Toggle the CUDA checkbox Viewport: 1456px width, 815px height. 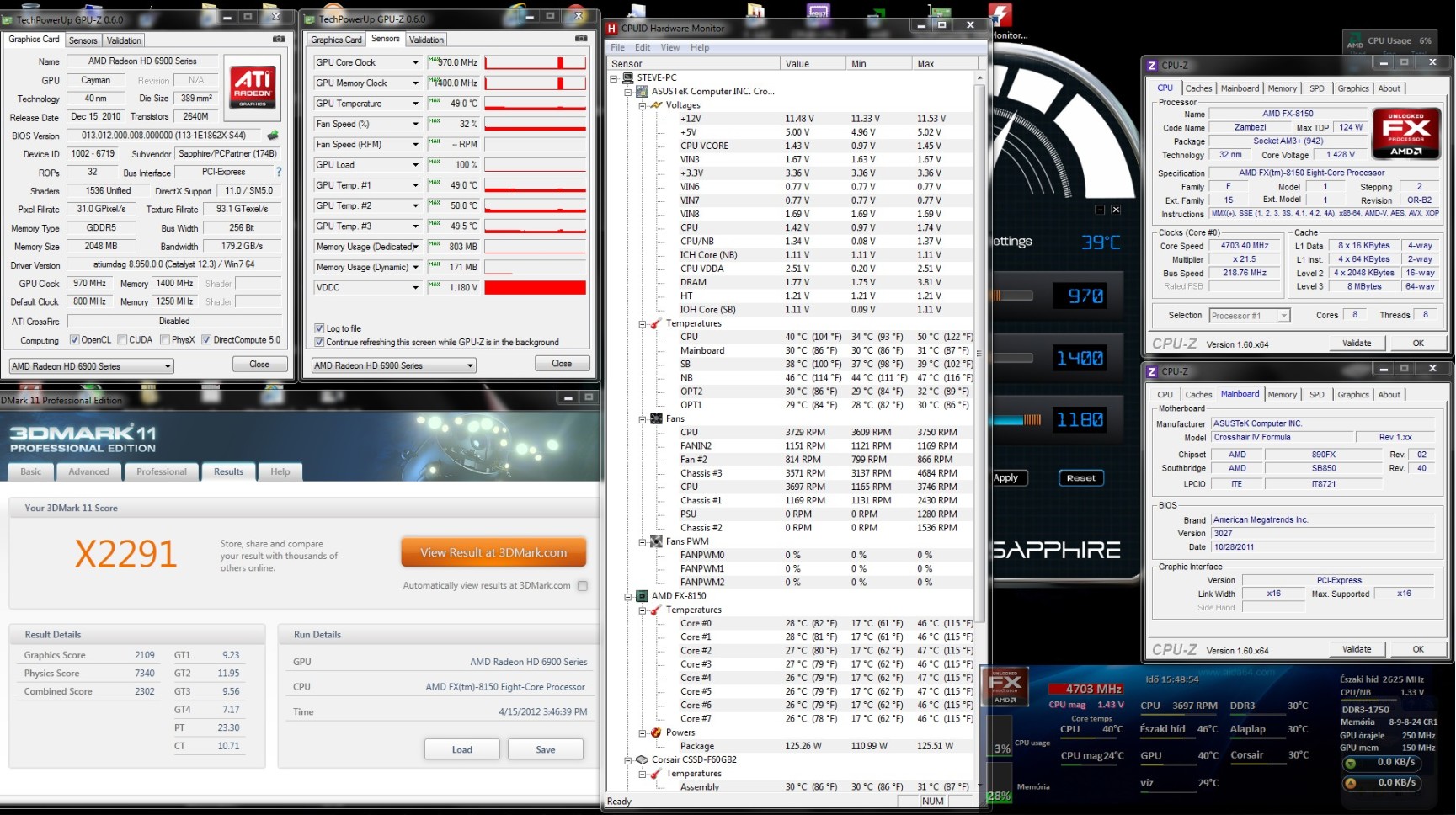(123, 340)
